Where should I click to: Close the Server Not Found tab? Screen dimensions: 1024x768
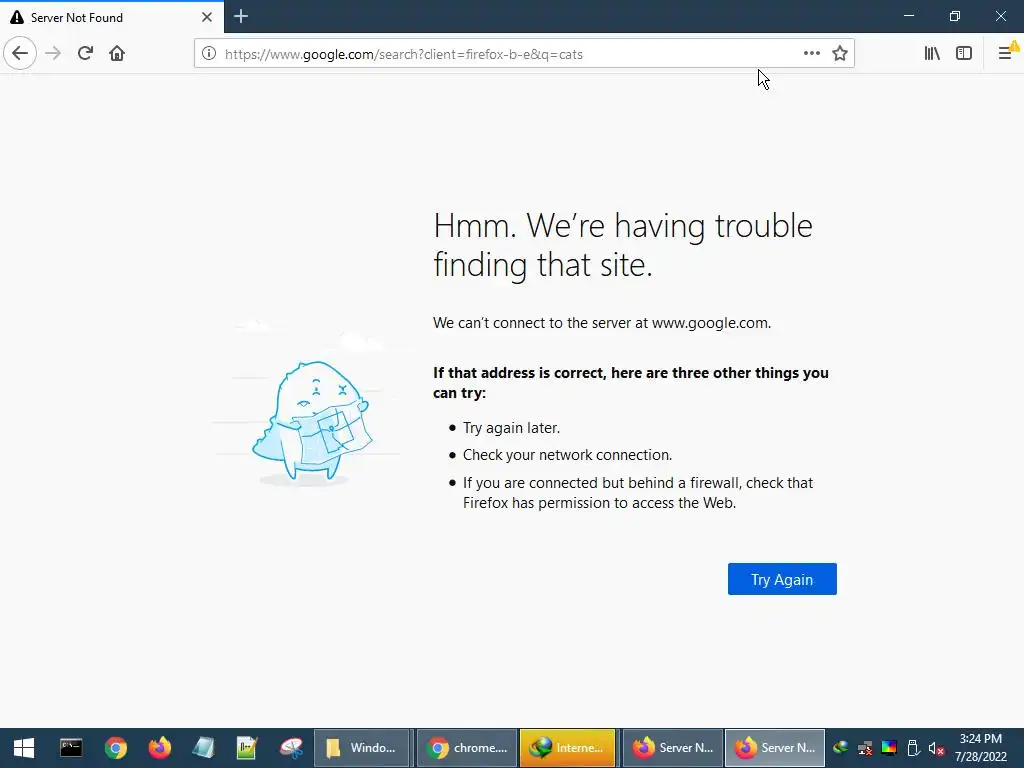coord(206,17)
